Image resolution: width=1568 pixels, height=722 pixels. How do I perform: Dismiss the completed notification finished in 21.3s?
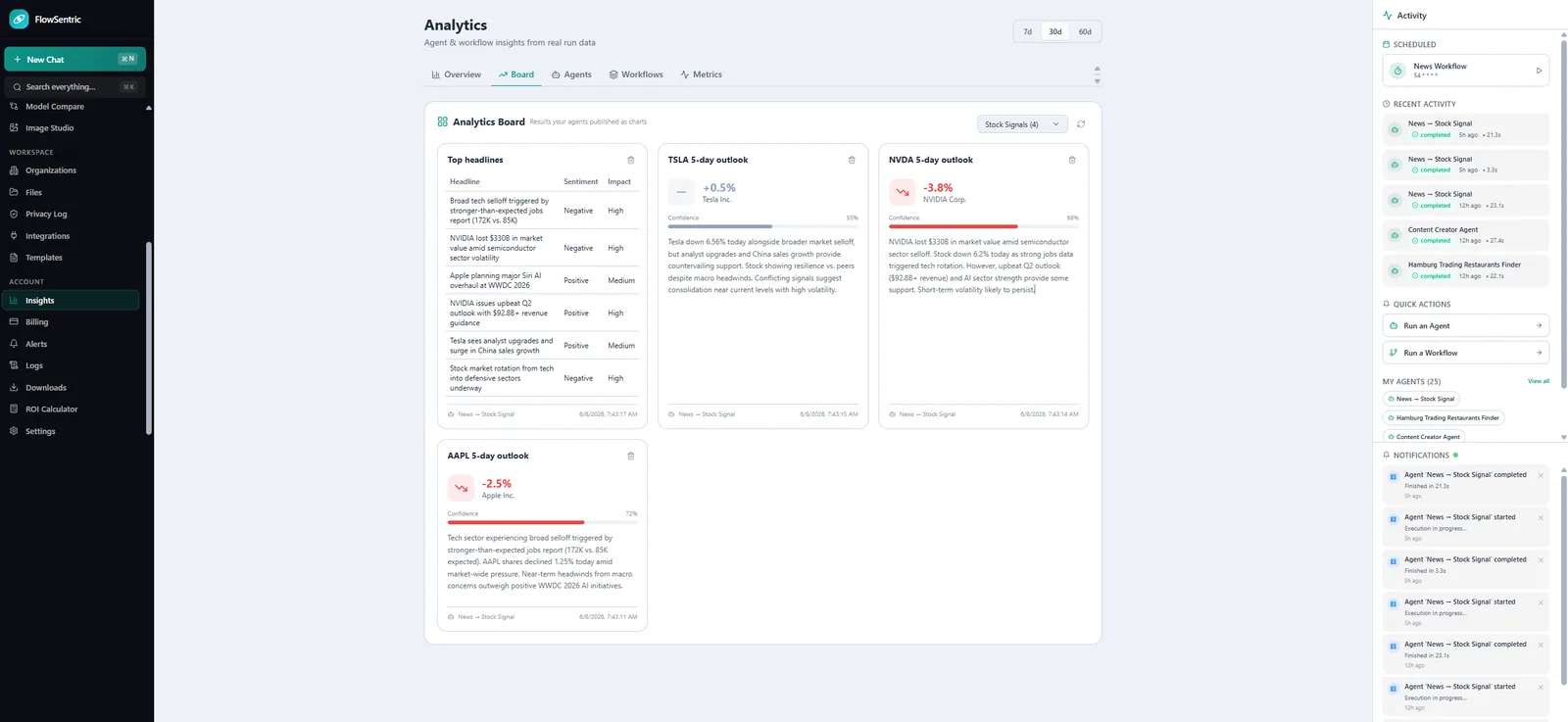point(1541,475)
